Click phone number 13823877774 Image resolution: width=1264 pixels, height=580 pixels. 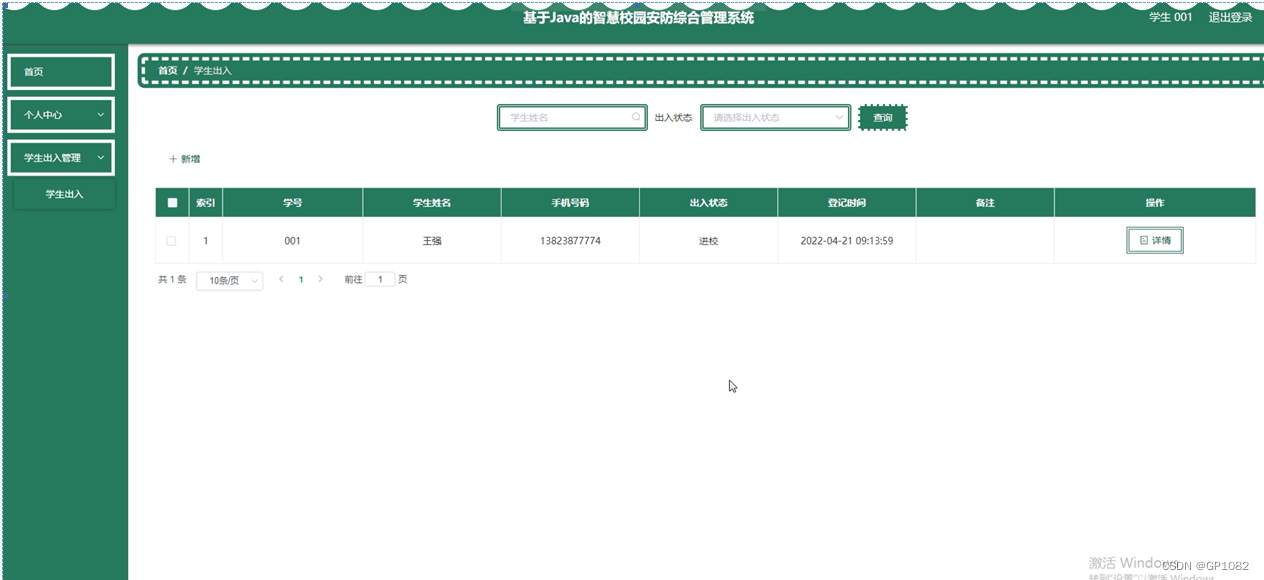pyautogui.click(x=570, y=241)
